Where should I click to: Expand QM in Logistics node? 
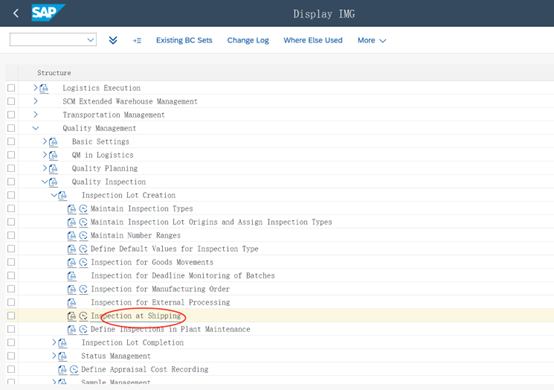pyautogui.click(x=45, y=154)
